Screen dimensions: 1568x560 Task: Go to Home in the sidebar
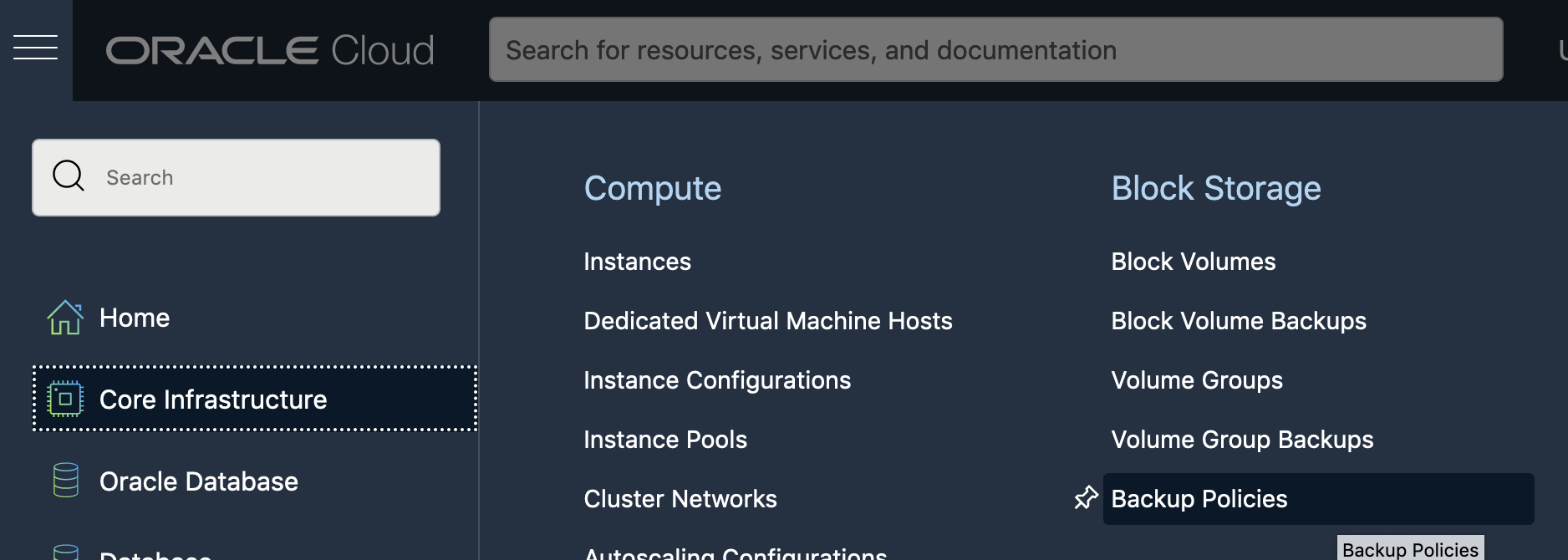(x=135, y=318)
